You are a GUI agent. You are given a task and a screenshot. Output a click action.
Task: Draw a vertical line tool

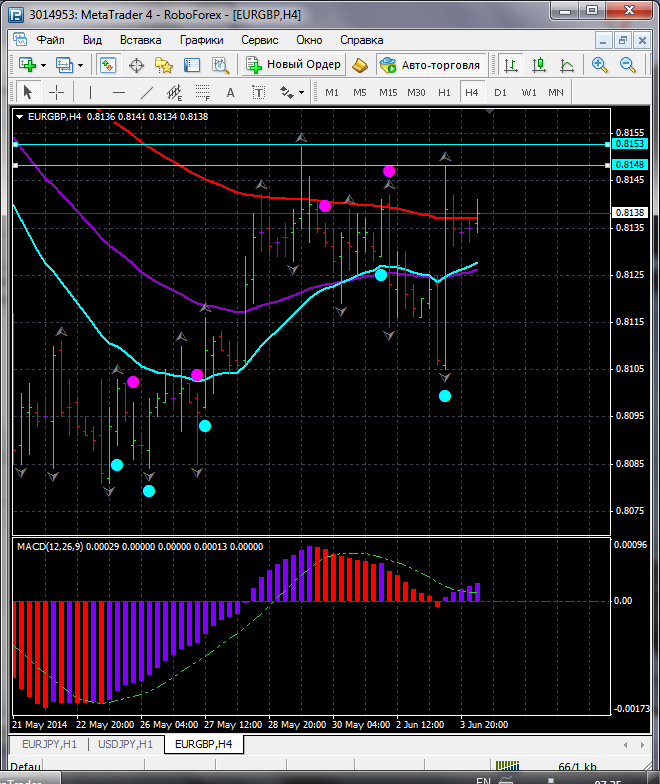tap(90, 92)
